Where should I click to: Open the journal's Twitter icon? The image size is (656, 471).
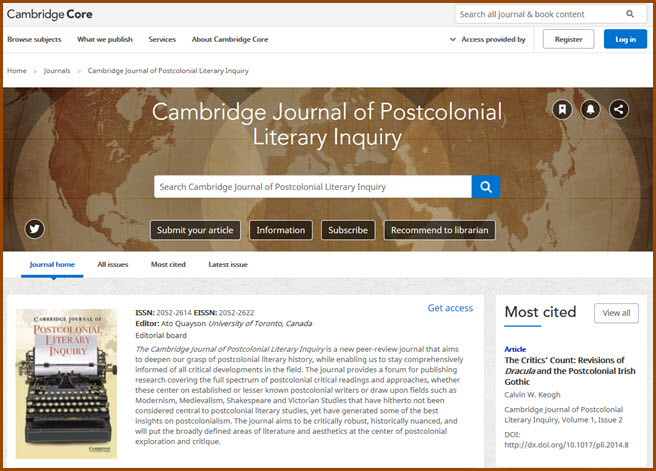(x=34, y=229)
